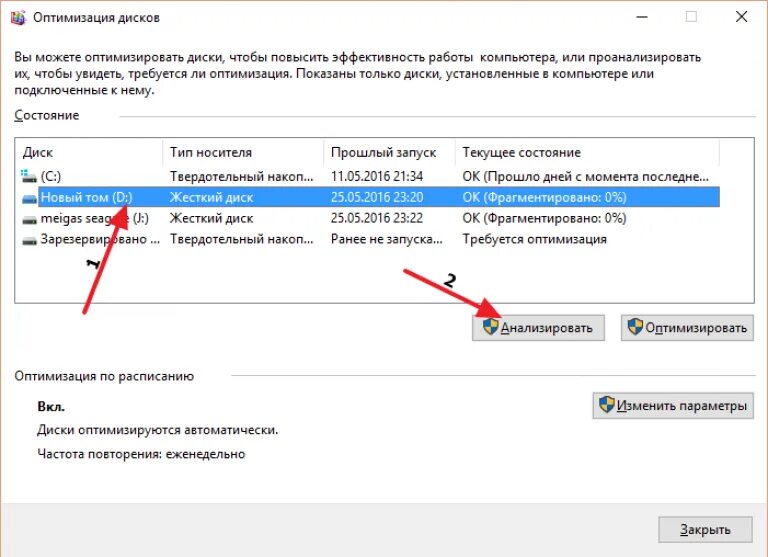768x557 pixels.
Task: Sort by the Текущее состояние column header
Action: pyautogui.click(x=587, y=152)
